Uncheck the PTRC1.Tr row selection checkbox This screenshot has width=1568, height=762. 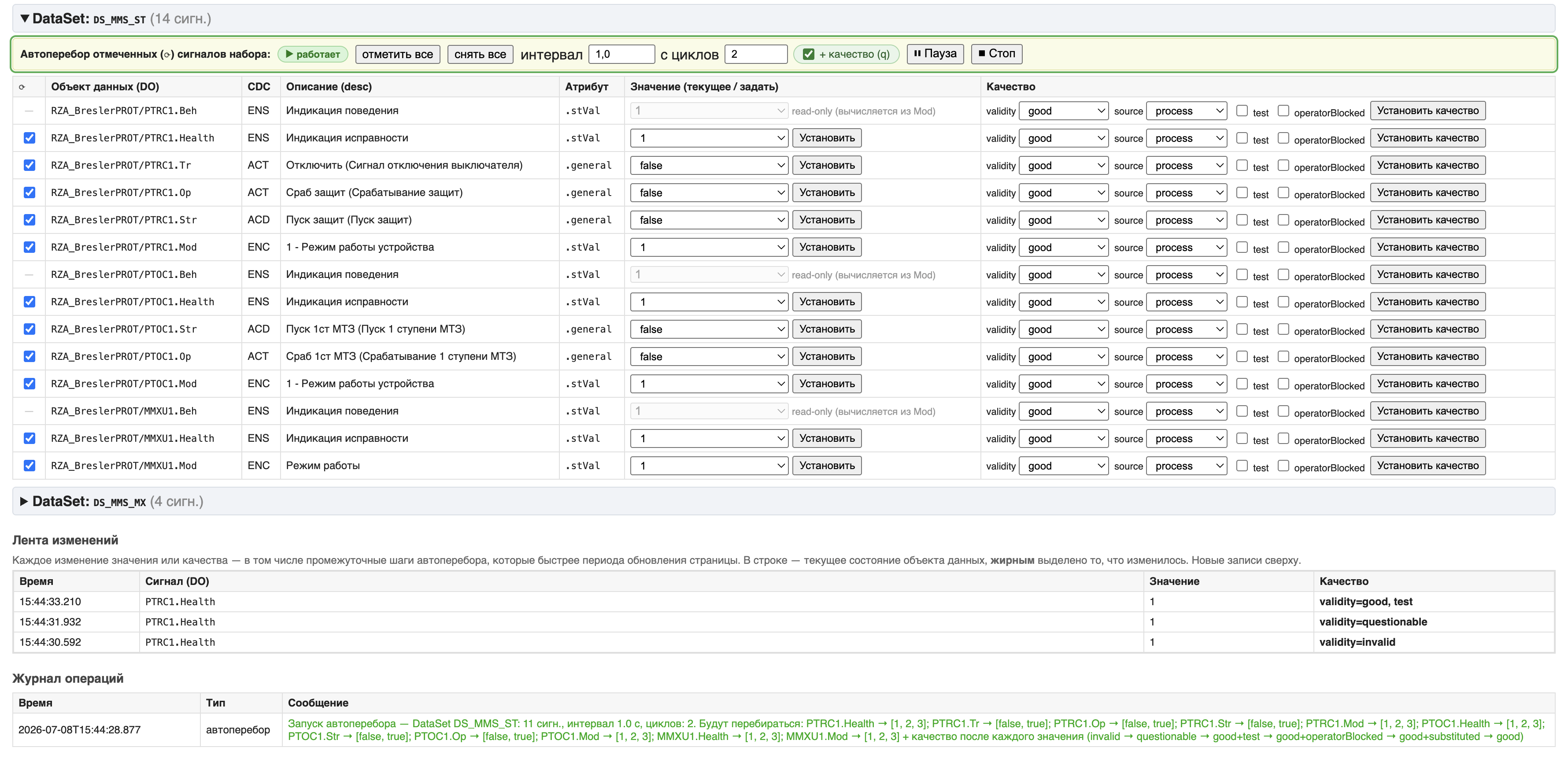(29, 166)
